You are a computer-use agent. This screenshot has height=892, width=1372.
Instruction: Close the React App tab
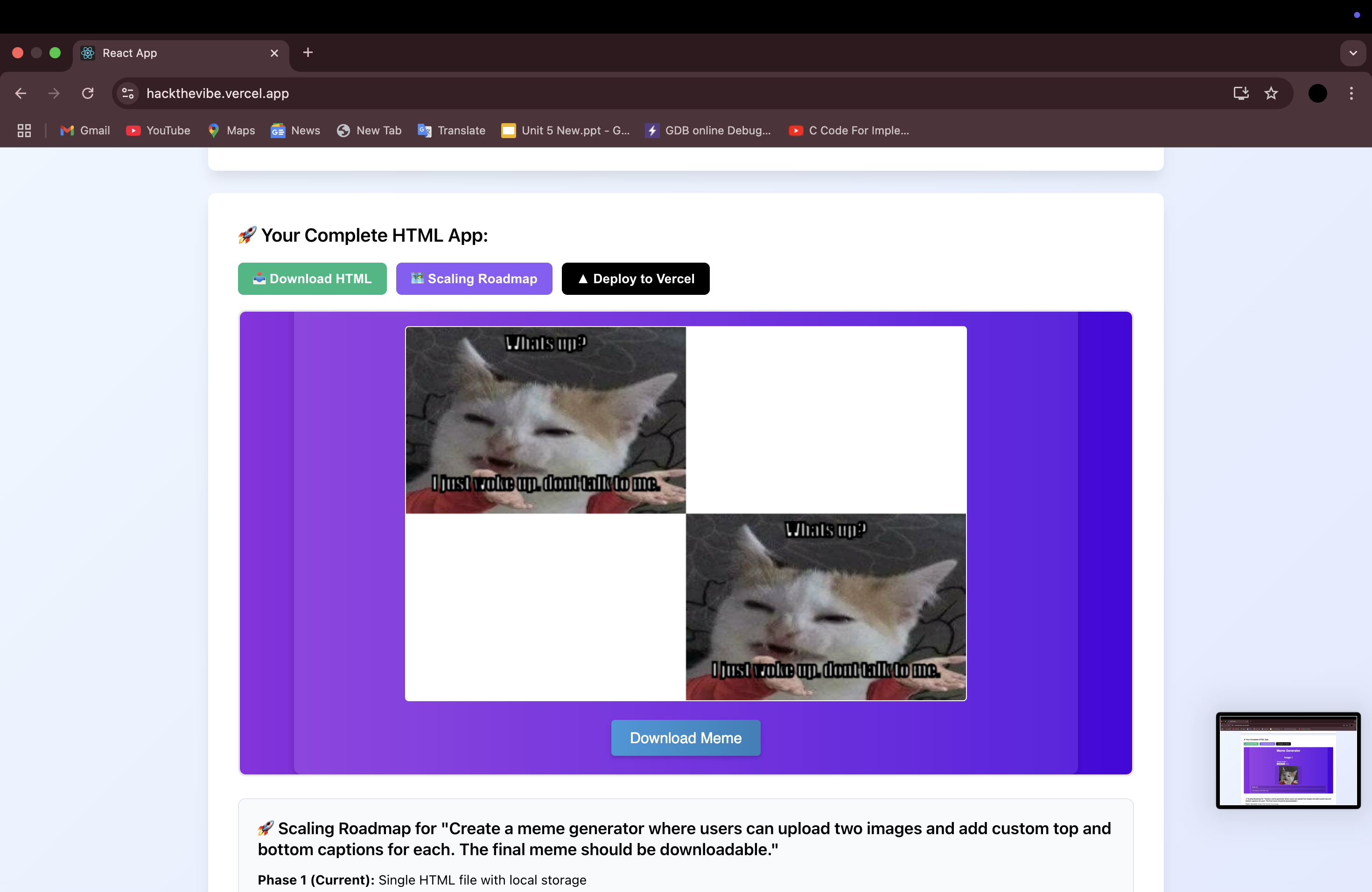274,53
